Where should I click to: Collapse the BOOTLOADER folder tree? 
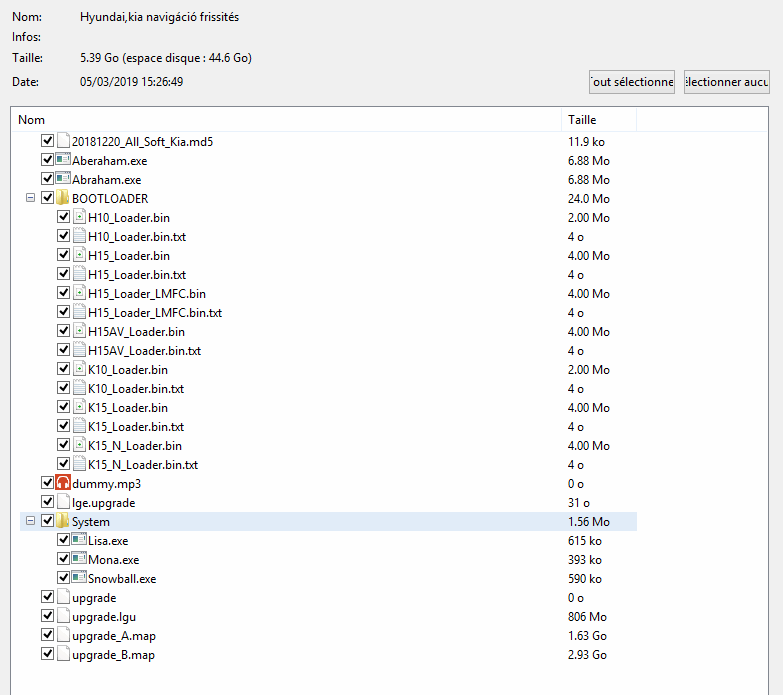pos(30,199)
